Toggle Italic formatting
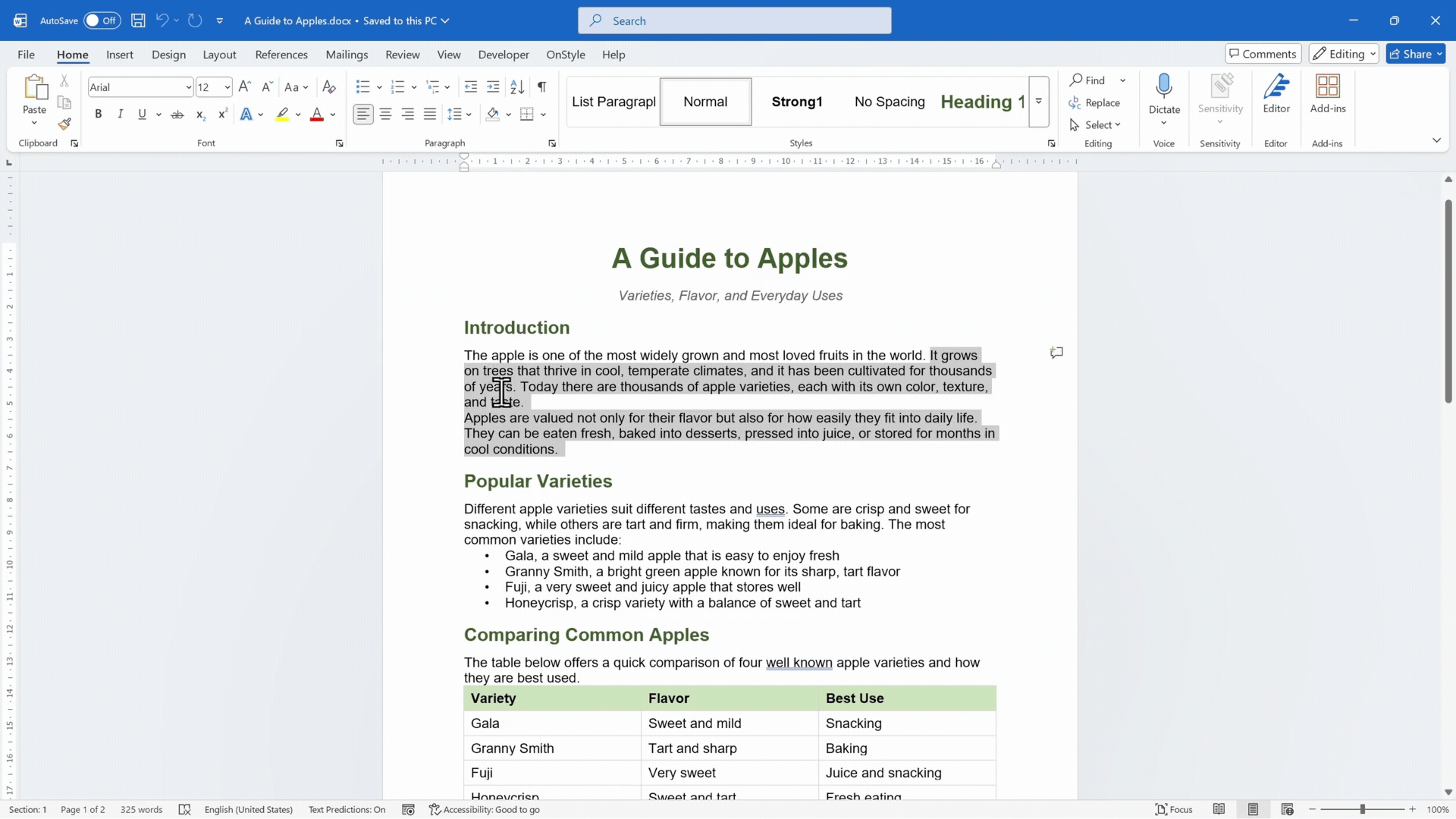 [120, 115]
